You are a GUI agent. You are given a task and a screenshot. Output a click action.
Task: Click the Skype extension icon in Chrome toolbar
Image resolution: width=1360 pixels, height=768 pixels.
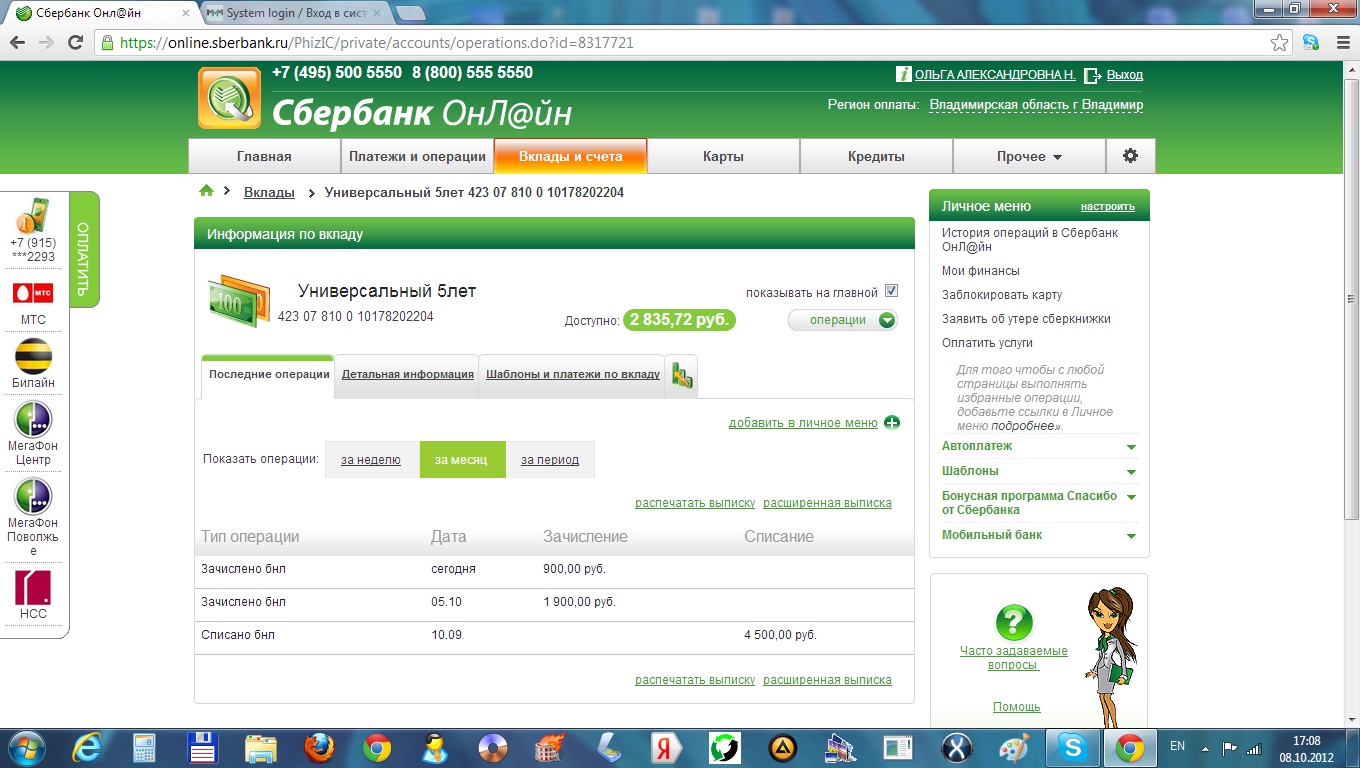tap(1310, 43)
